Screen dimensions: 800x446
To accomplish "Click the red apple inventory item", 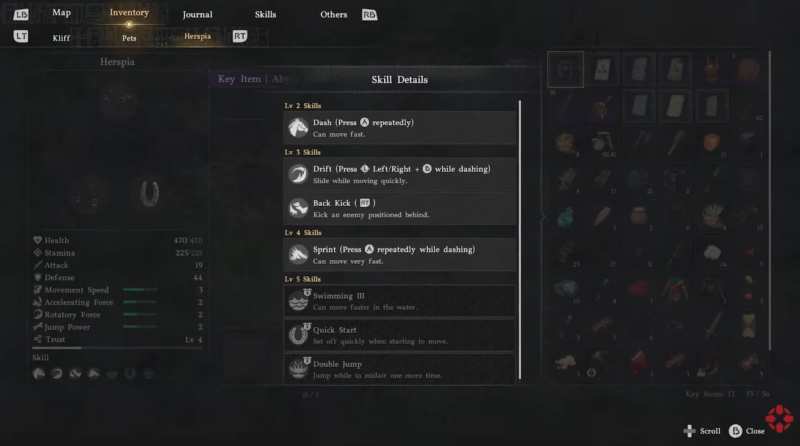I will [x=711, y=142].
